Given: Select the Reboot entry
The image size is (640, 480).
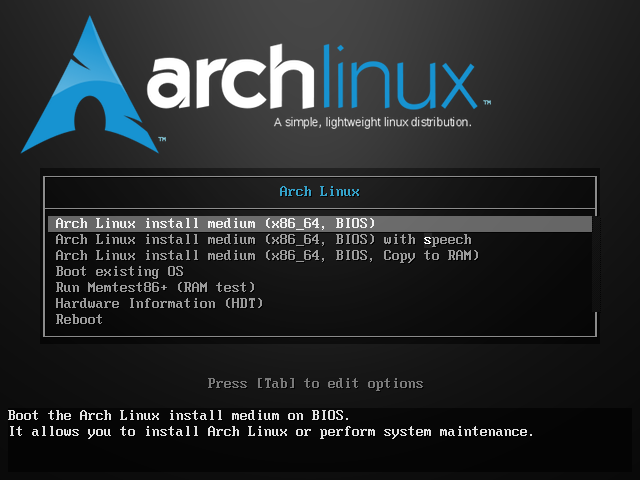Looking at the screenshot, I should tap(320, 319).
